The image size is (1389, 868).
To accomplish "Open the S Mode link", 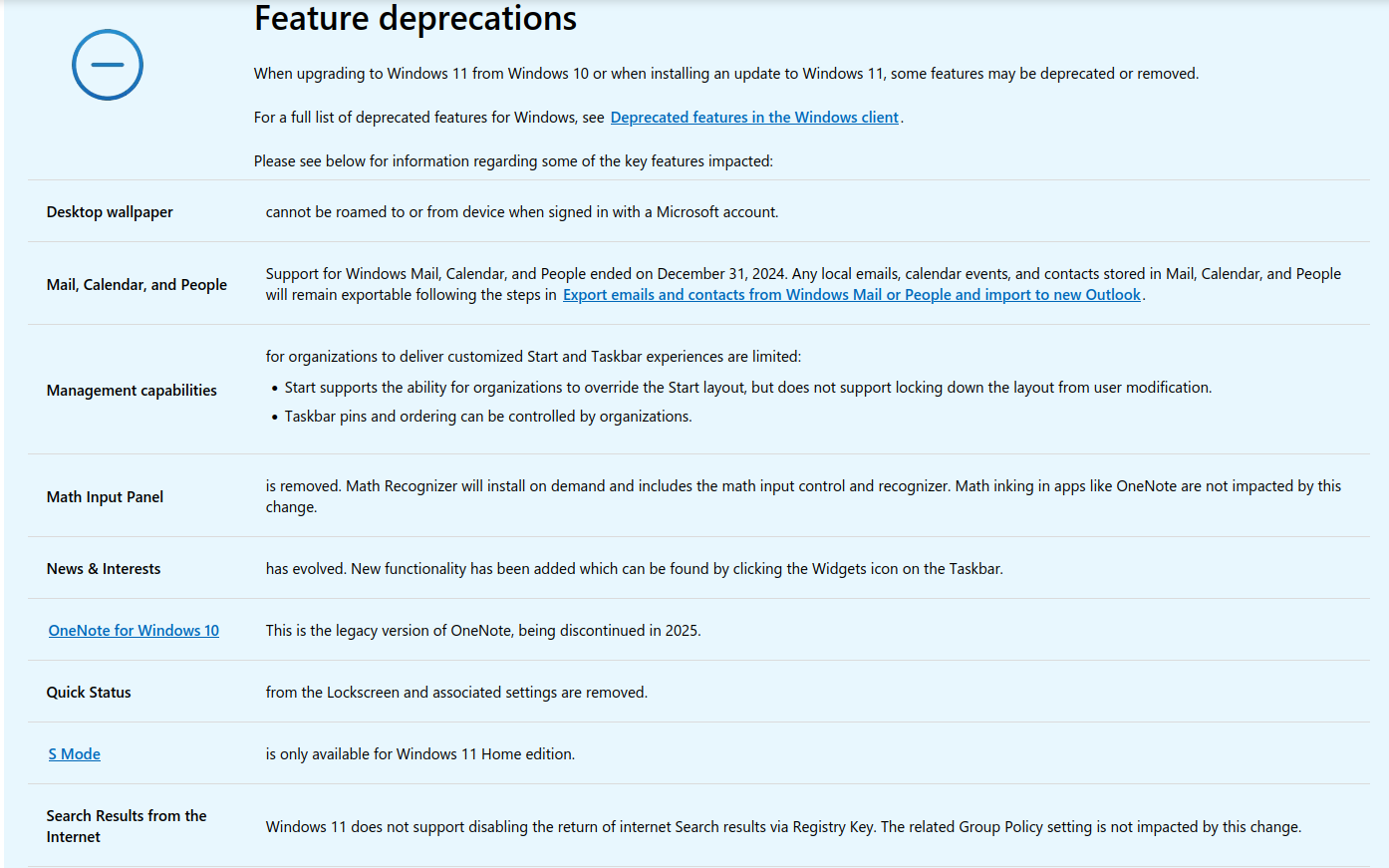I will (x=75, y=754).
